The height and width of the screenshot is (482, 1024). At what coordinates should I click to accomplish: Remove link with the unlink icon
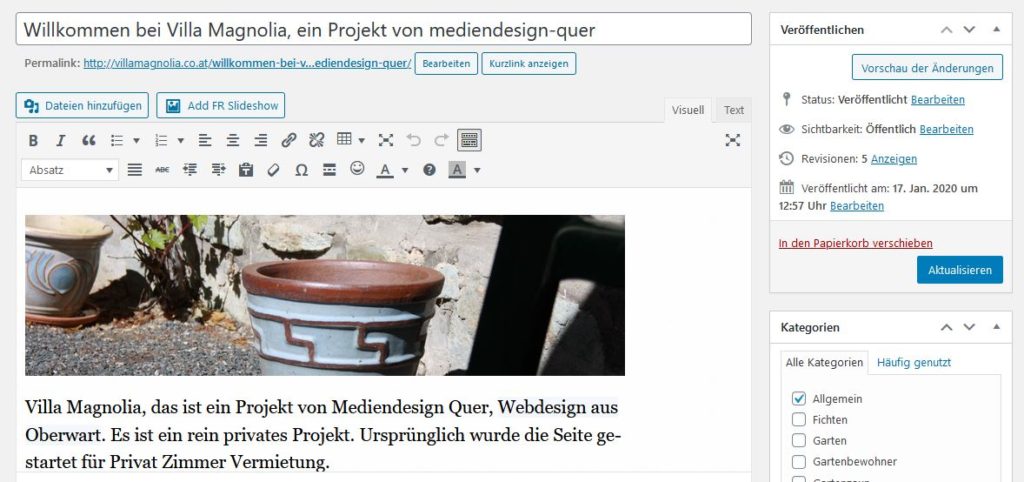(317, 140)
